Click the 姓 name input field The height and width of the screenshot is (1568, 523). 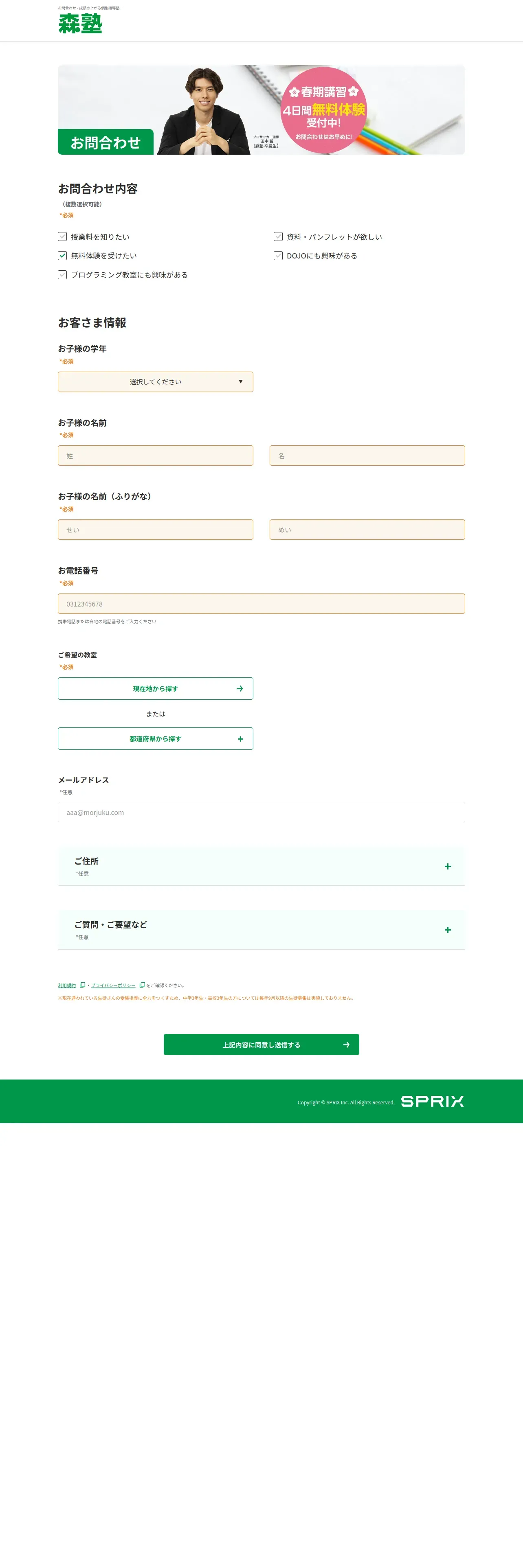point(155,456)
